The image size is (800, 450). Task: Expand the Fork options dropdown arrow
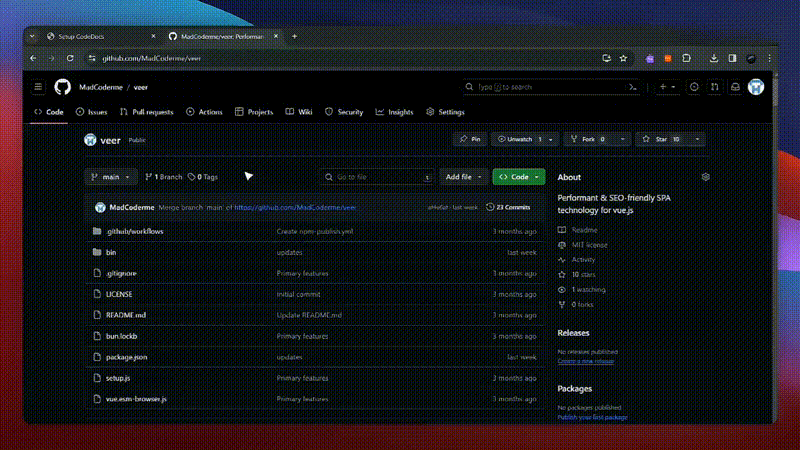click(x=622, y=139)
